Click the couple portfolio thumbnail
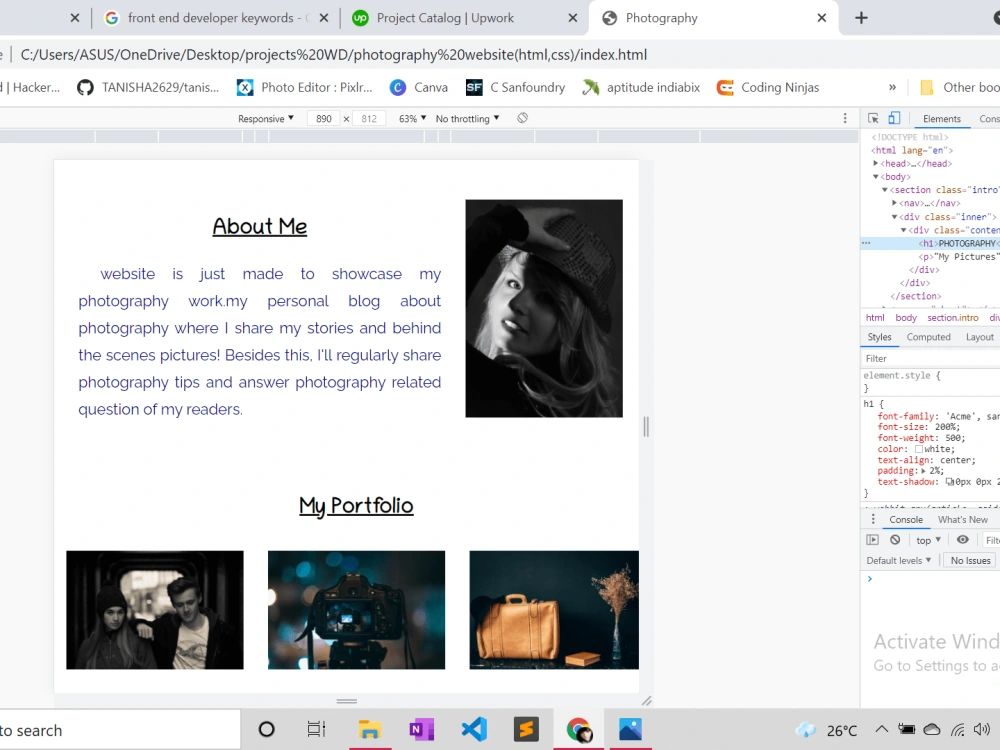This screenshot has width=1000, height=750. point(155,610)
